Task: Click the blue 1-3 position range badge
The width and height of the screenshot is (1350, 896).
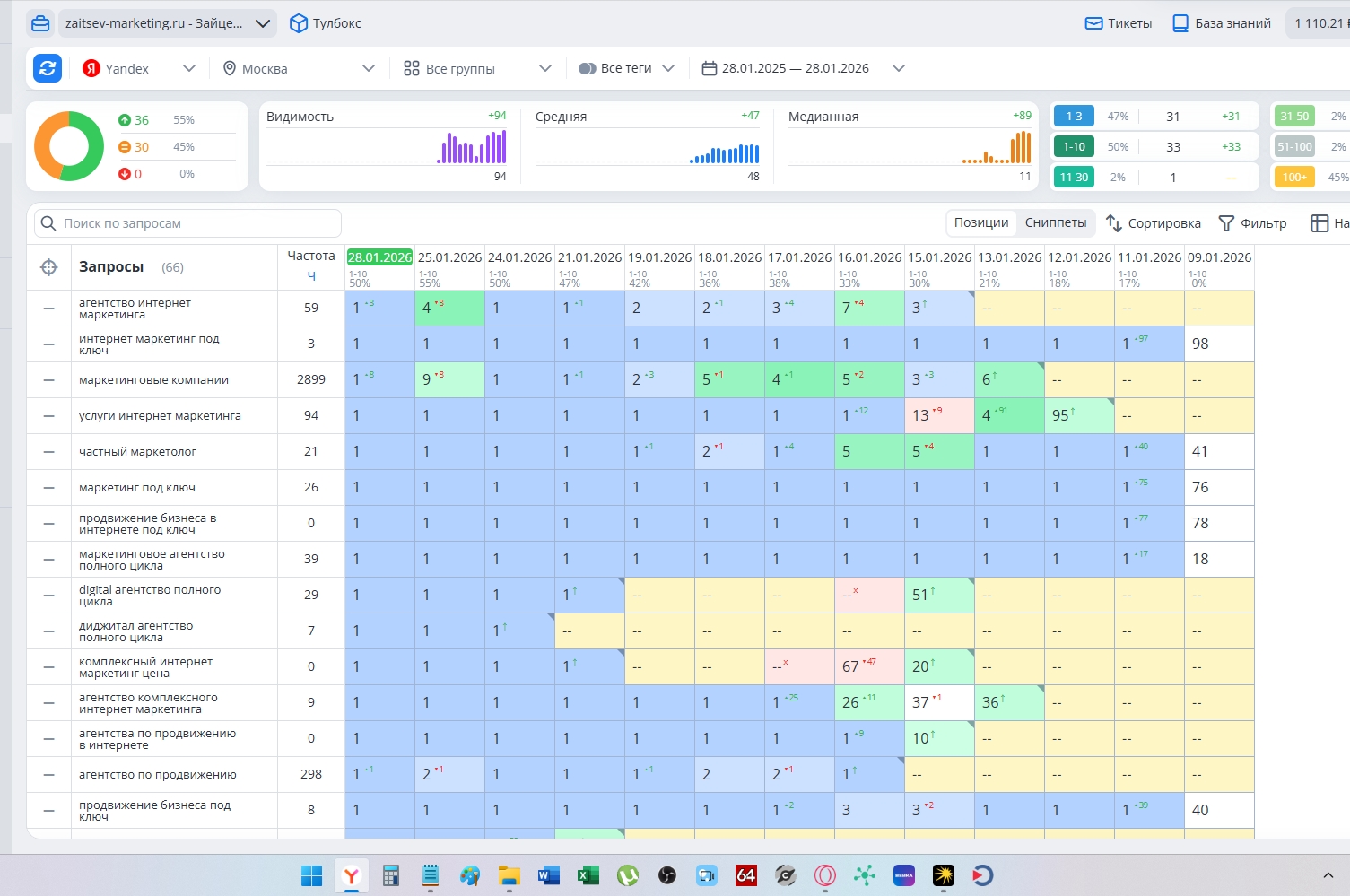Action: point(1074,116)
